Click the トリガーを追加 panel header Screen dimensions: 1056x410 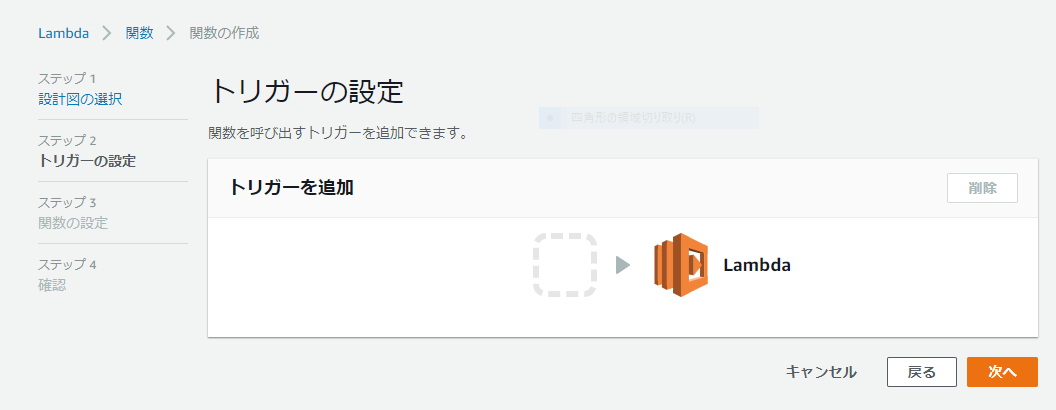click(x=291, y=188)
